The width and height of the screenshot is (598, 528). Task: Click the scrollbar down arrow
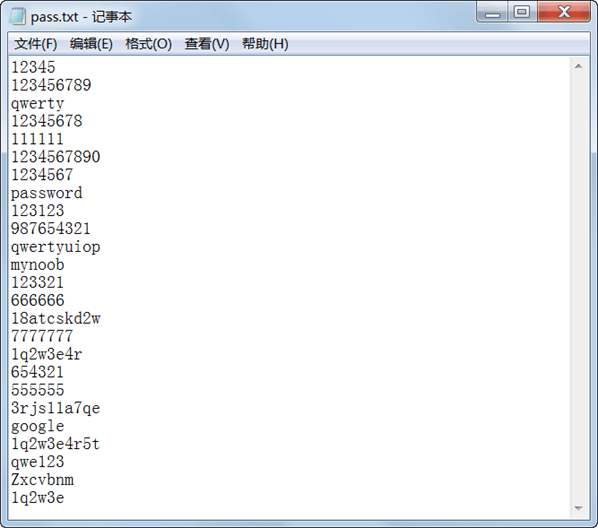click(x=579, y=508)
